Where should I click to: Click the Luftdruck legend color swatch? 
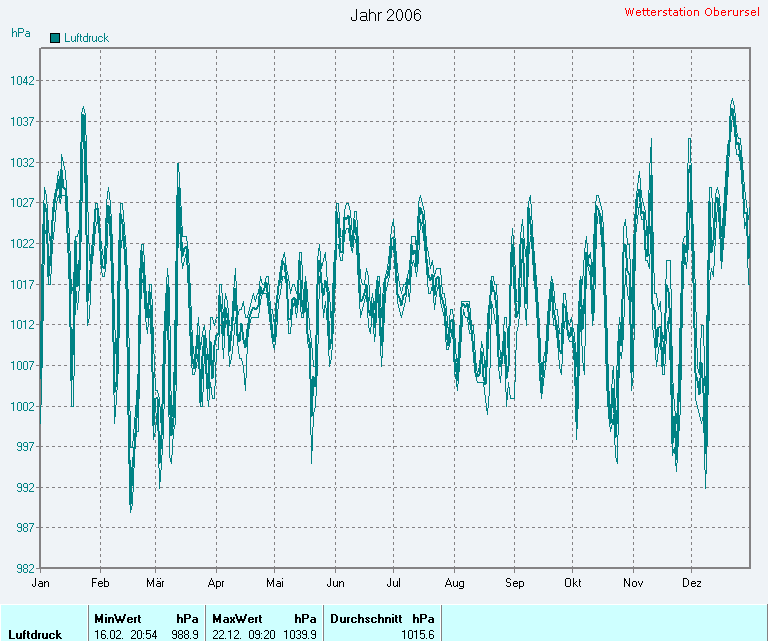pos(55,38)
